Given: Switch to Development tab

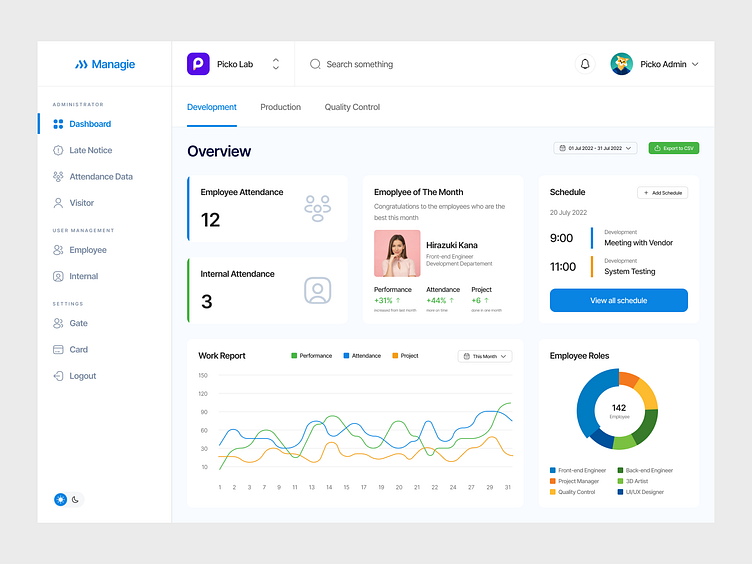Looking at the screenshot, I should pos(212,107).
